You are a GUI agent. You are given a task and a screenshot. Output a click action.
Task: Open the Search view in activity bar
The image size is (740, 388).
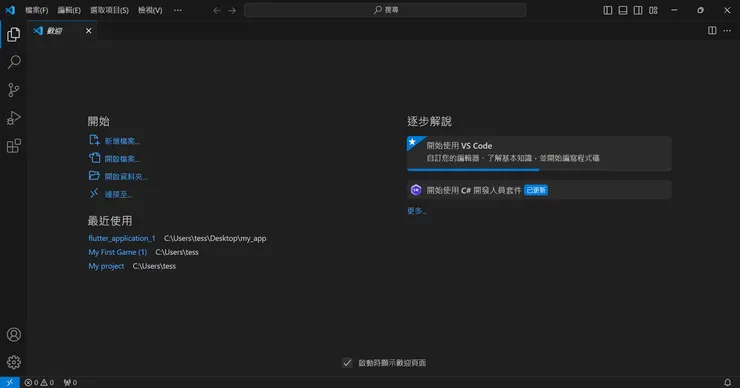[14, 62]
